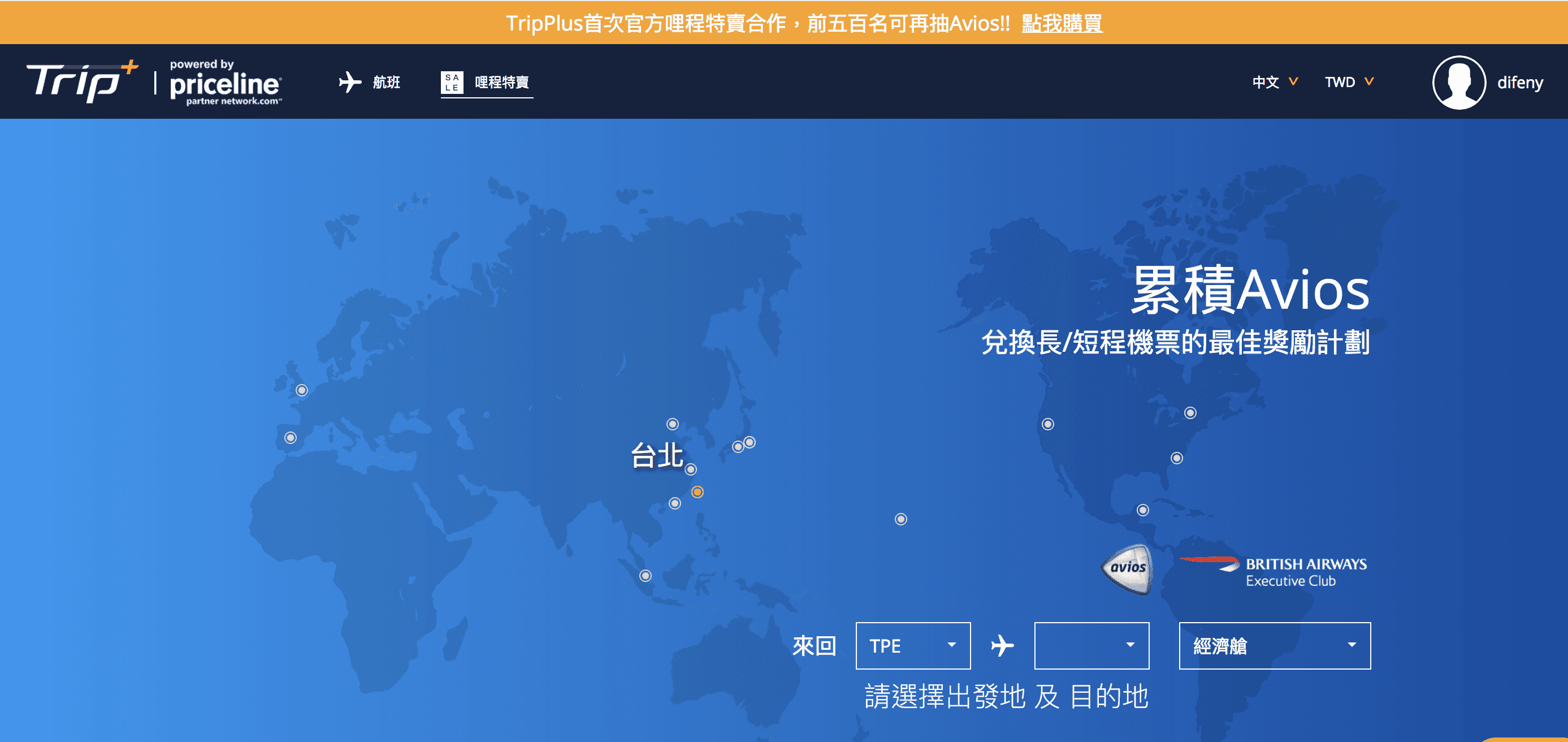Viewport: 1568px width, 742px height.
Task: Click the 台北 map label
Action: click(x=657, y=456)
